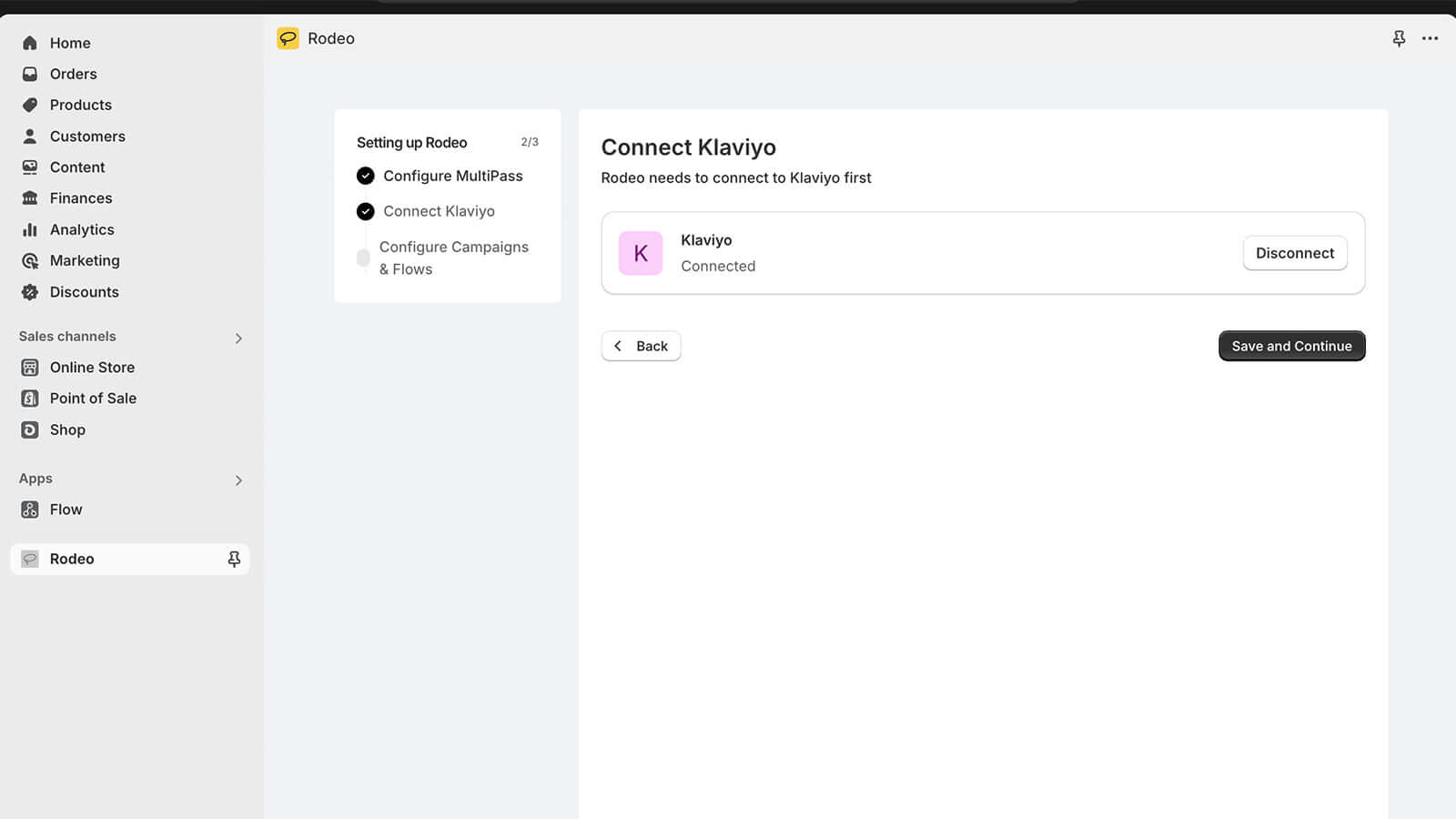The height and width of the screenshot is (819, 1456).
Task: Click the Marketing target icon
Action: tap(30, 261)
